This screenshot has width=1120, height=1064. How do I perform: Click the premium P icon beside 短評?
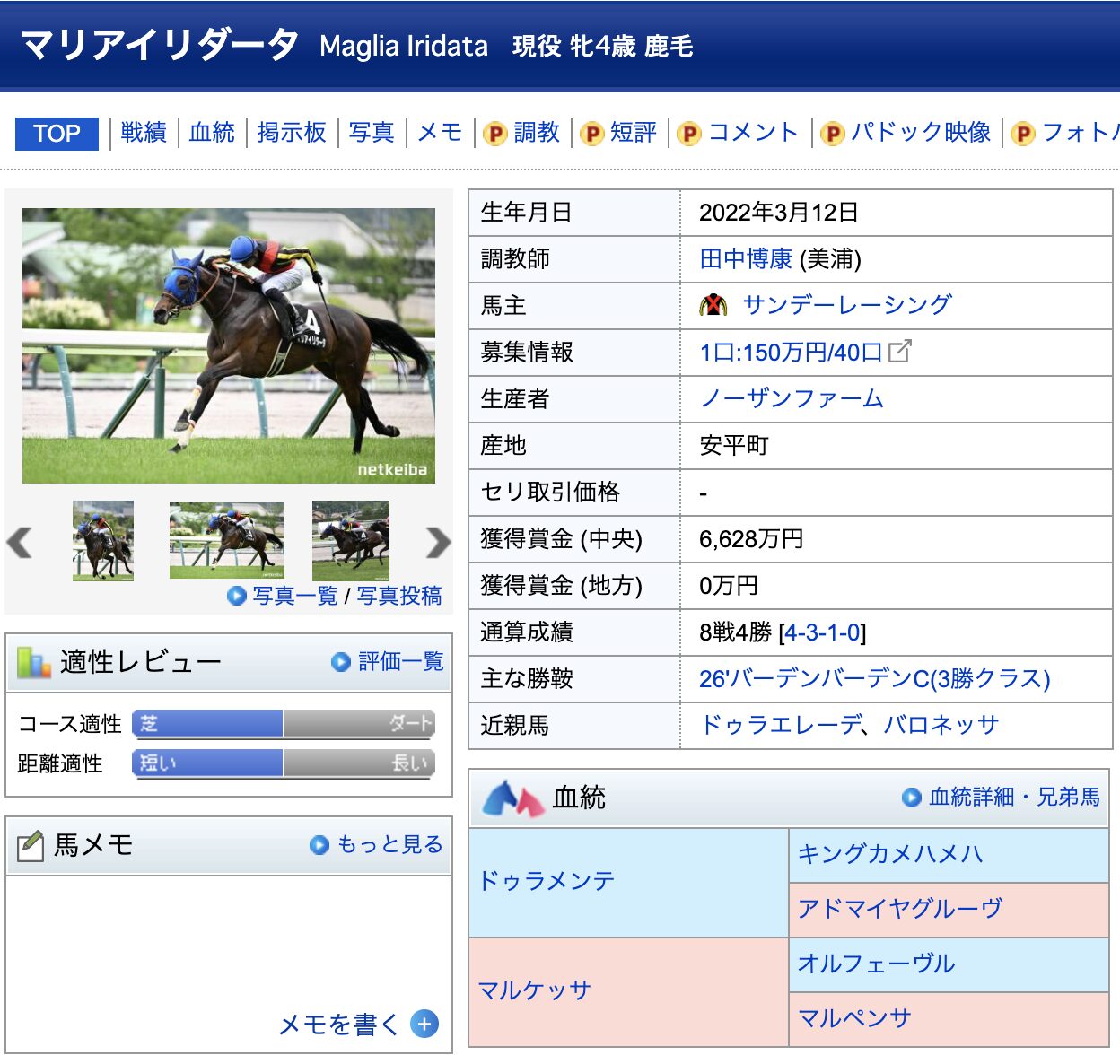pyautogui.click(x=591, y=134)
